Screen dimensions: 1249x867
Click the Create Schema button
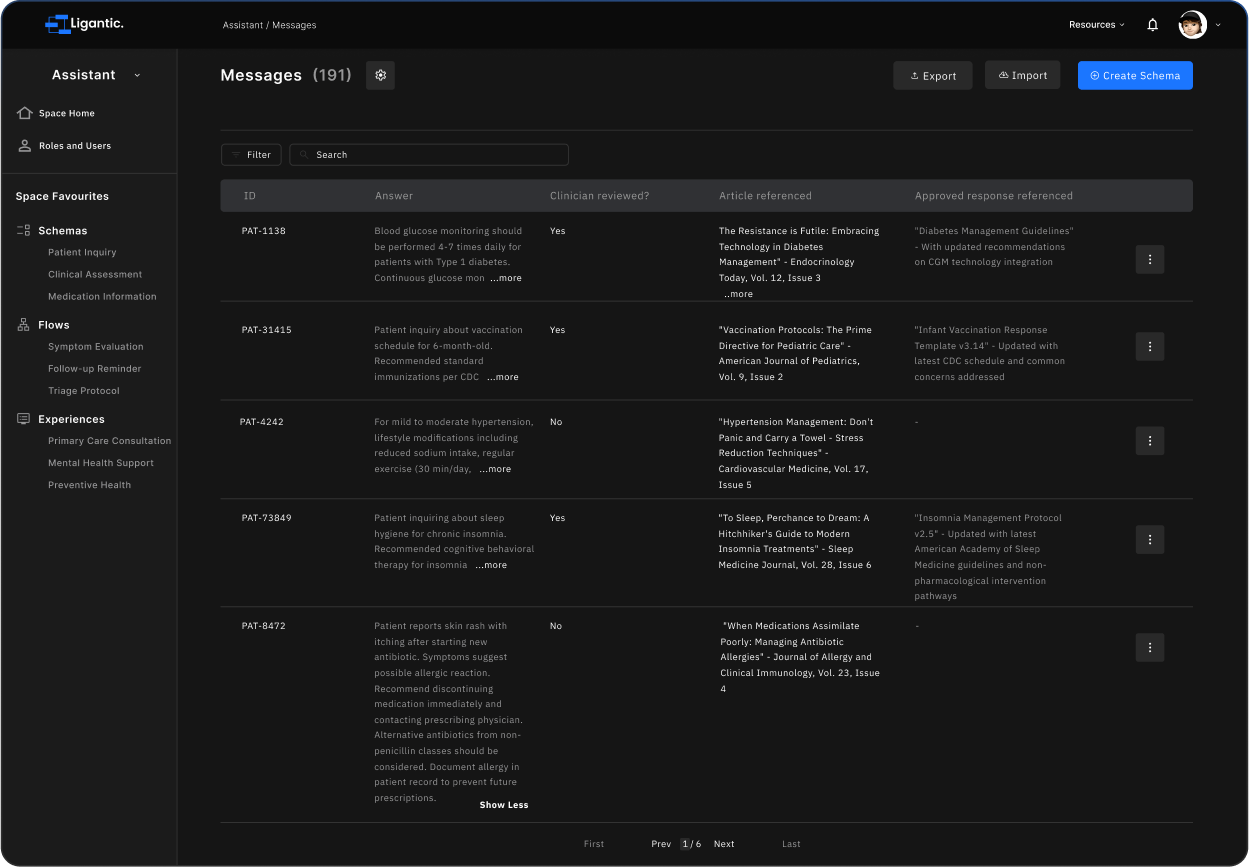coord(1135,75)
